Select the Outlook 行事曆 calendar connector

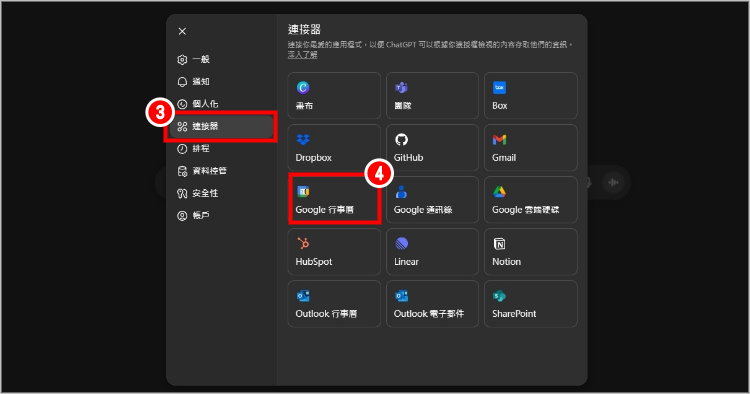[334, 304]
